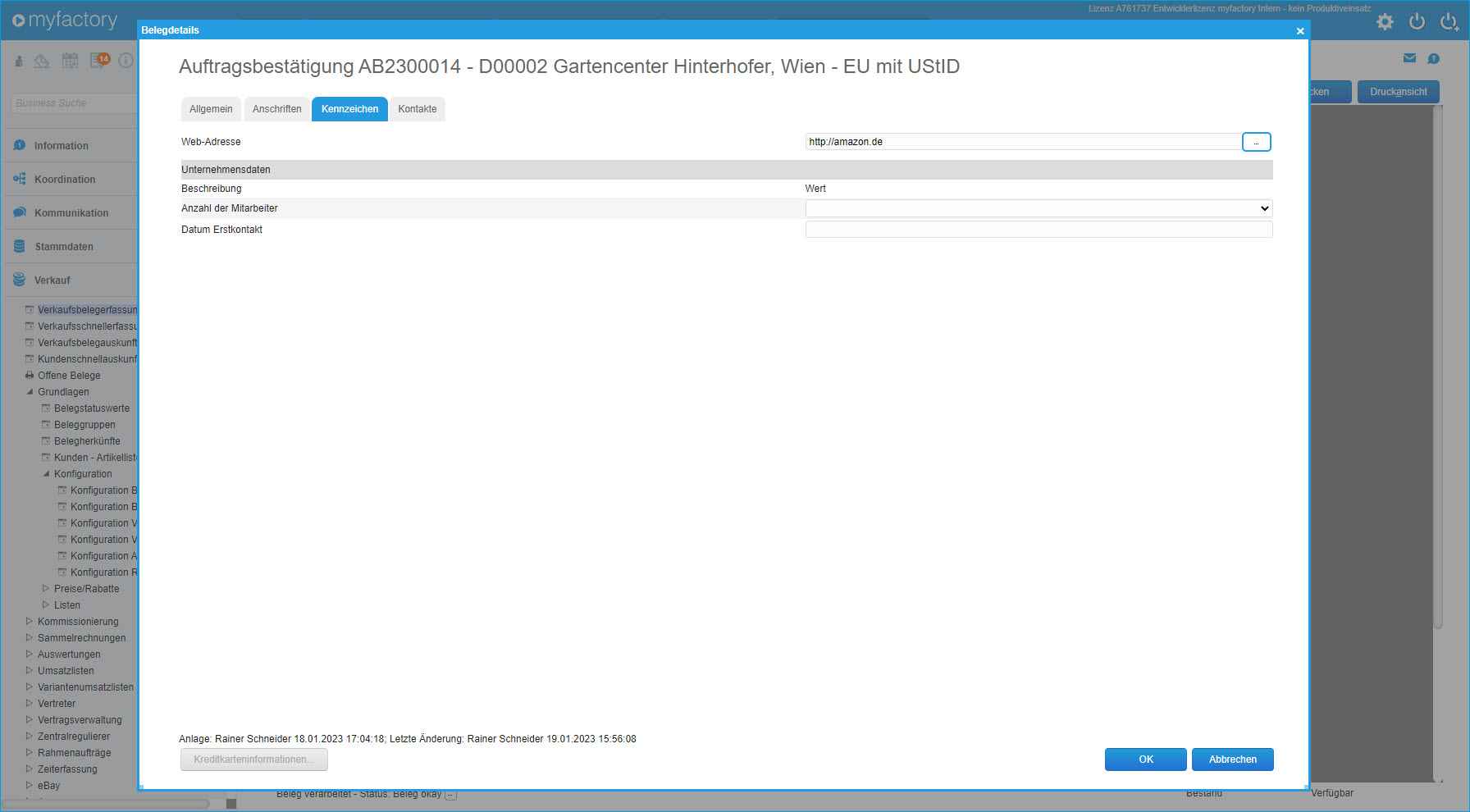Select Kunden - Artikelliste in the tree

[96, 458]
